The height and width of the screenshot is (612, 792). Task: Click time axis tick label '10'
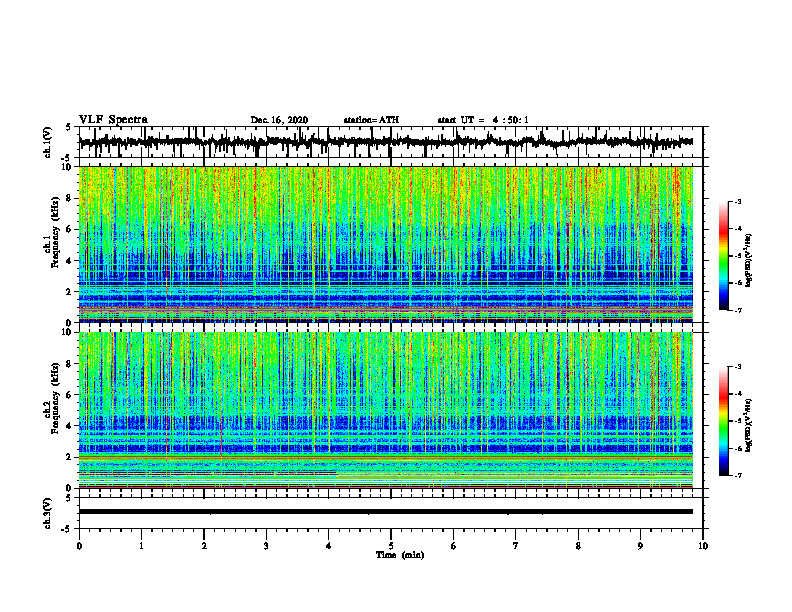703,546
